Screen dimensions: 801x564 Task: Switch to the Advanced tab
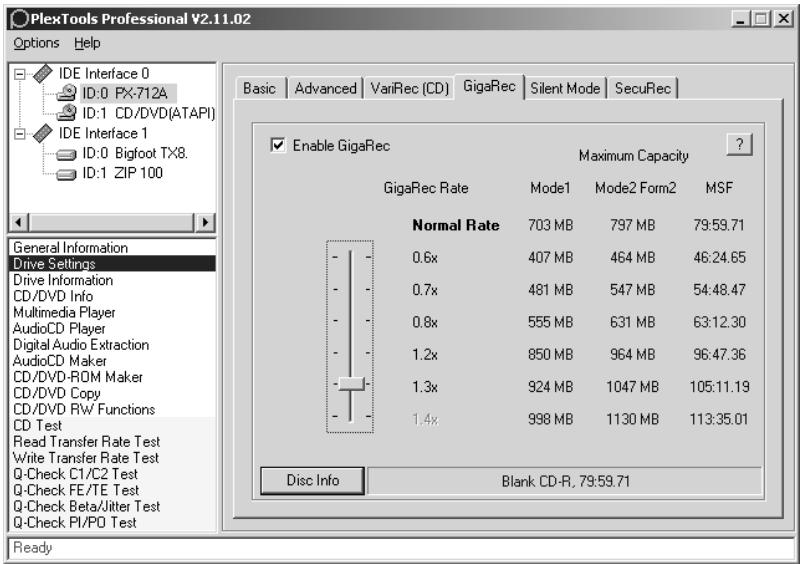[325, 88]
